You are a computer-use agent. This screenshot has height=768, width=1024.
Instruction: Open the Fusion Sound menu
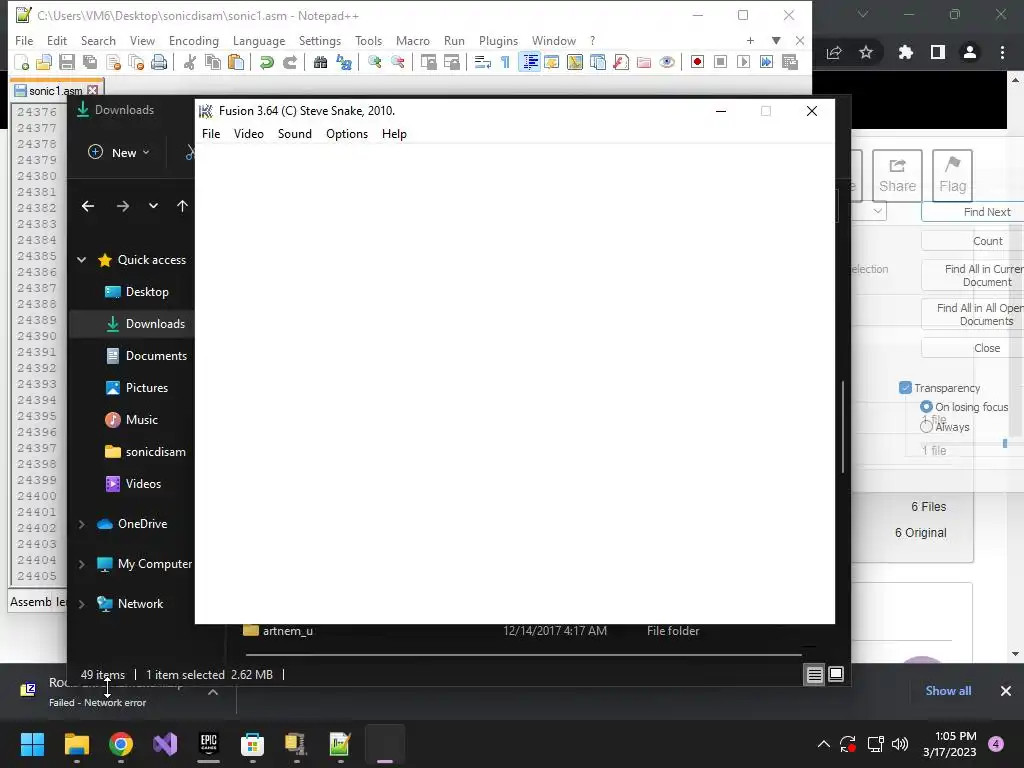pos(295,134)
